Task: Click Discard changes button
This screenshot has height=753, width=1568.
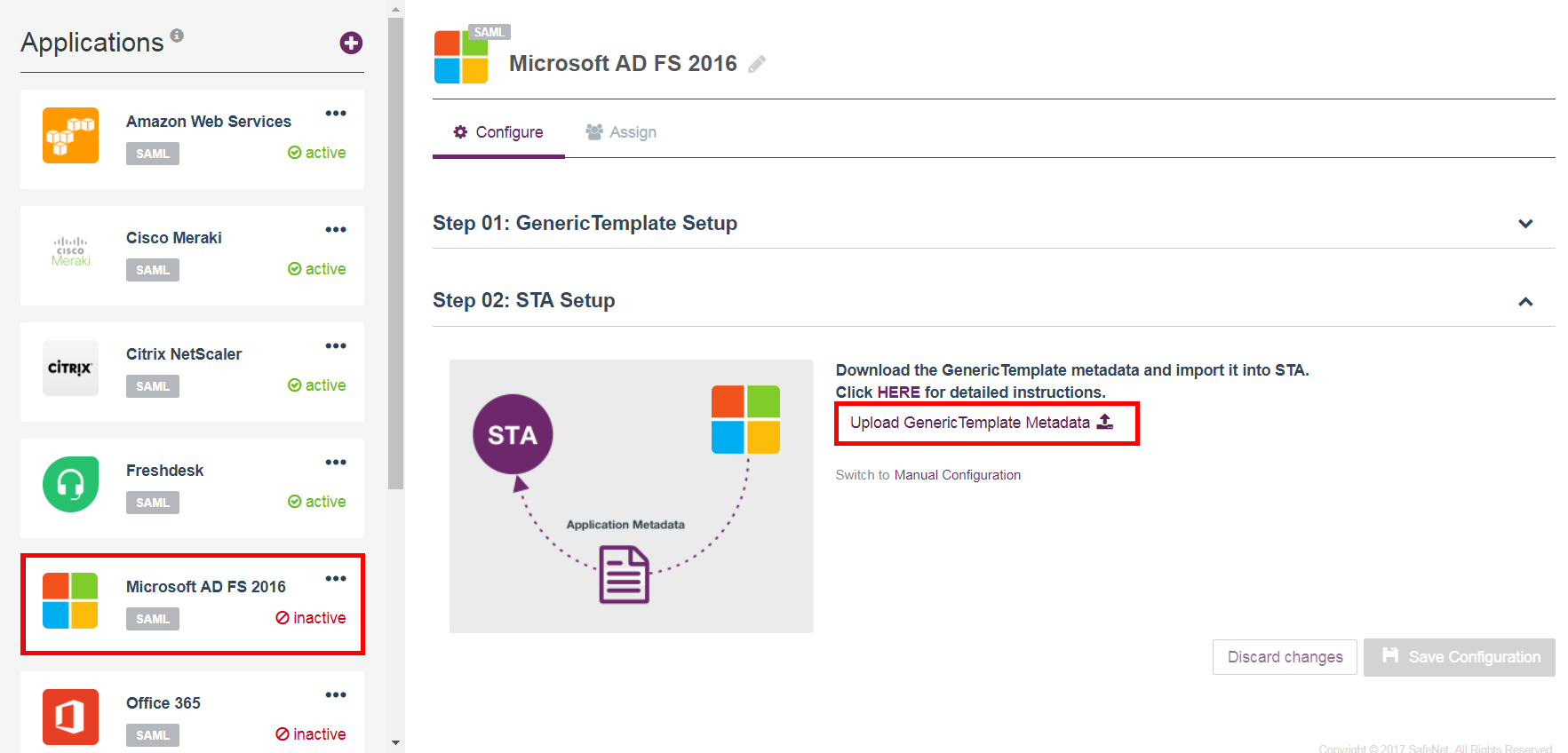Action: pyautogui.click(x=1285, y=657)
